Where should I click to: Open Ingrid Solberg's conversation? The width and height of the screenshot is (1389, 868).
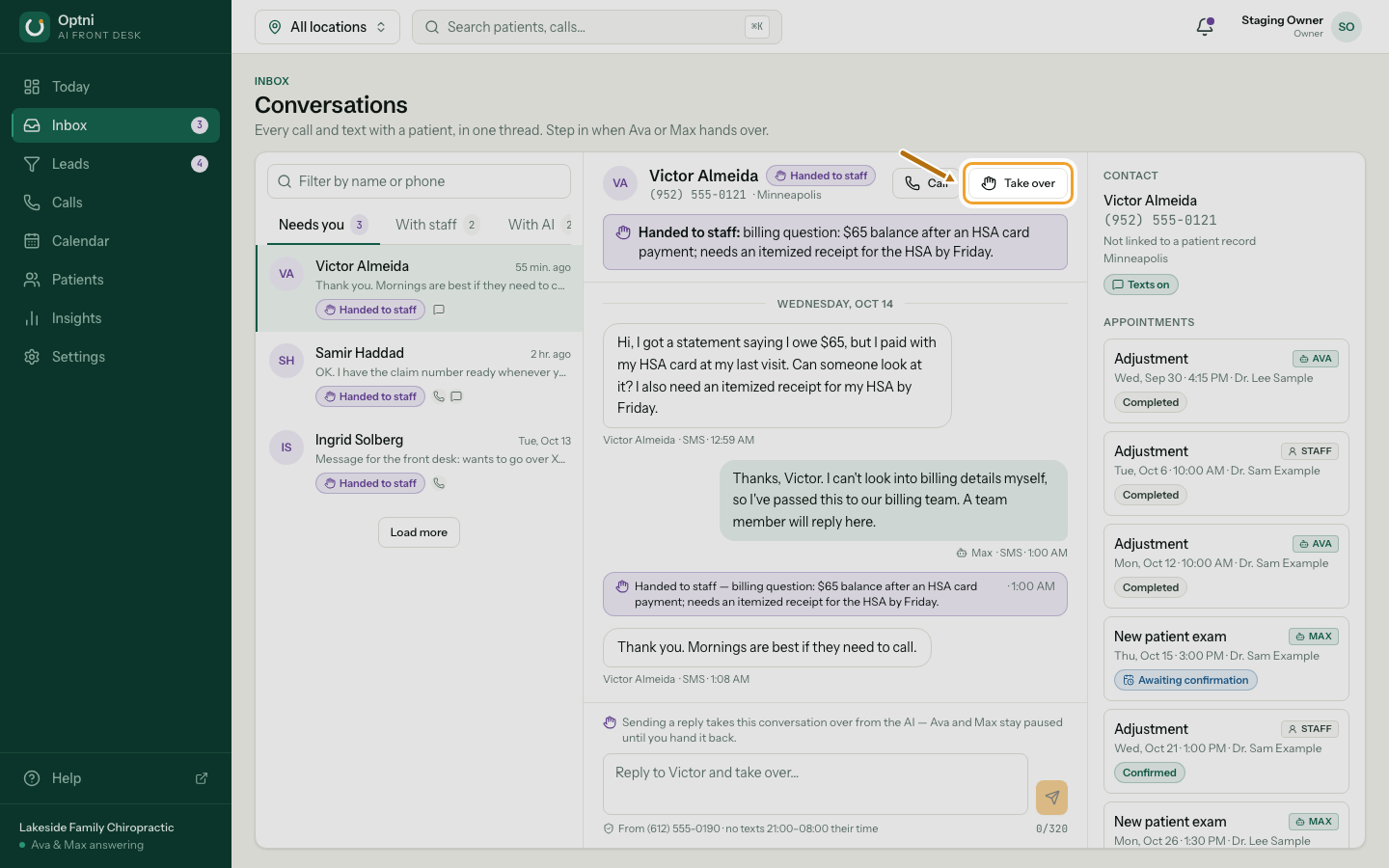[420, 462]
